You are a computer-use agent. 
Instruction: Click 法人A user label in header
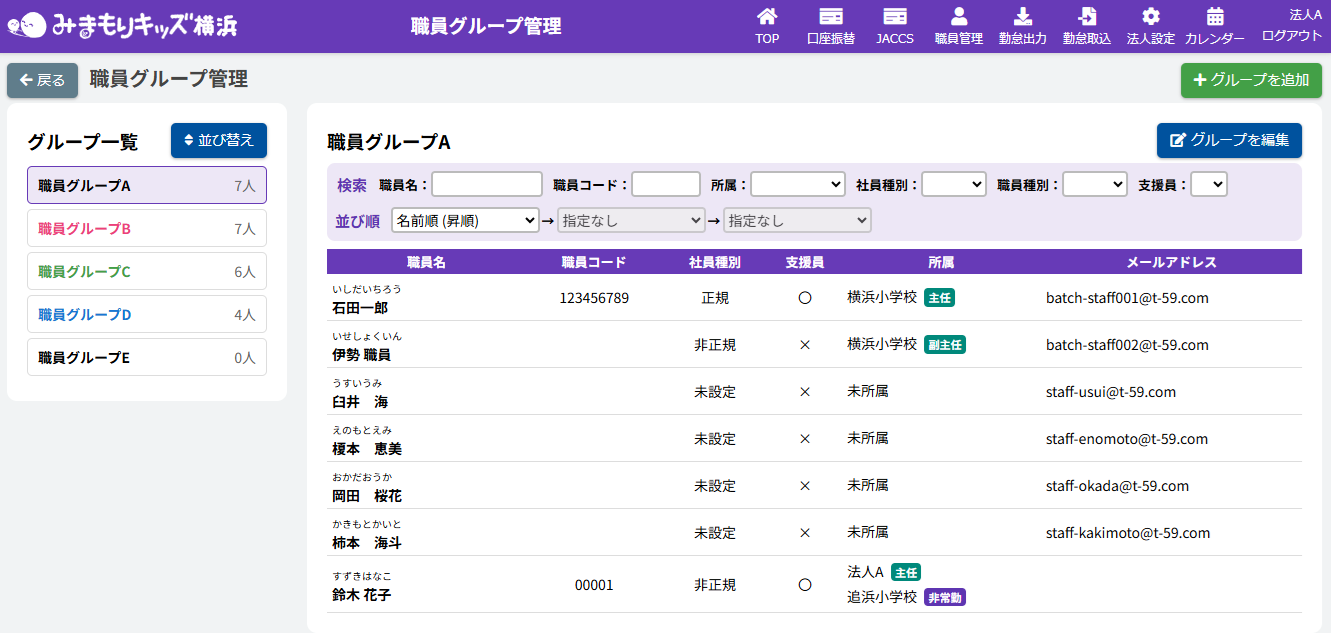1306,14
